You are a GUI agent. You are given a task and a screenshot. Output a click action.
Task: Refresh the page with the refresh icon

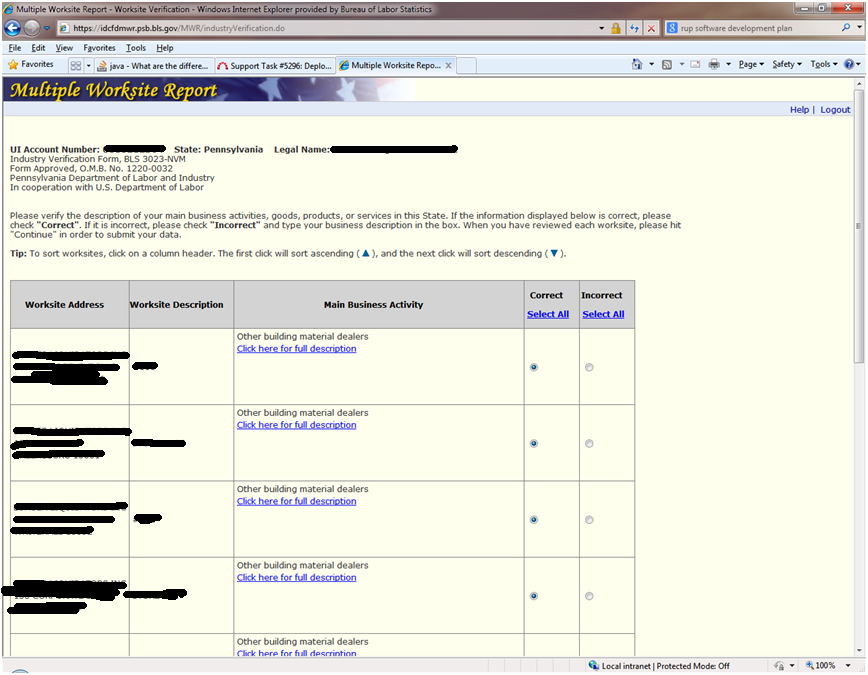(x=634, y=28)
